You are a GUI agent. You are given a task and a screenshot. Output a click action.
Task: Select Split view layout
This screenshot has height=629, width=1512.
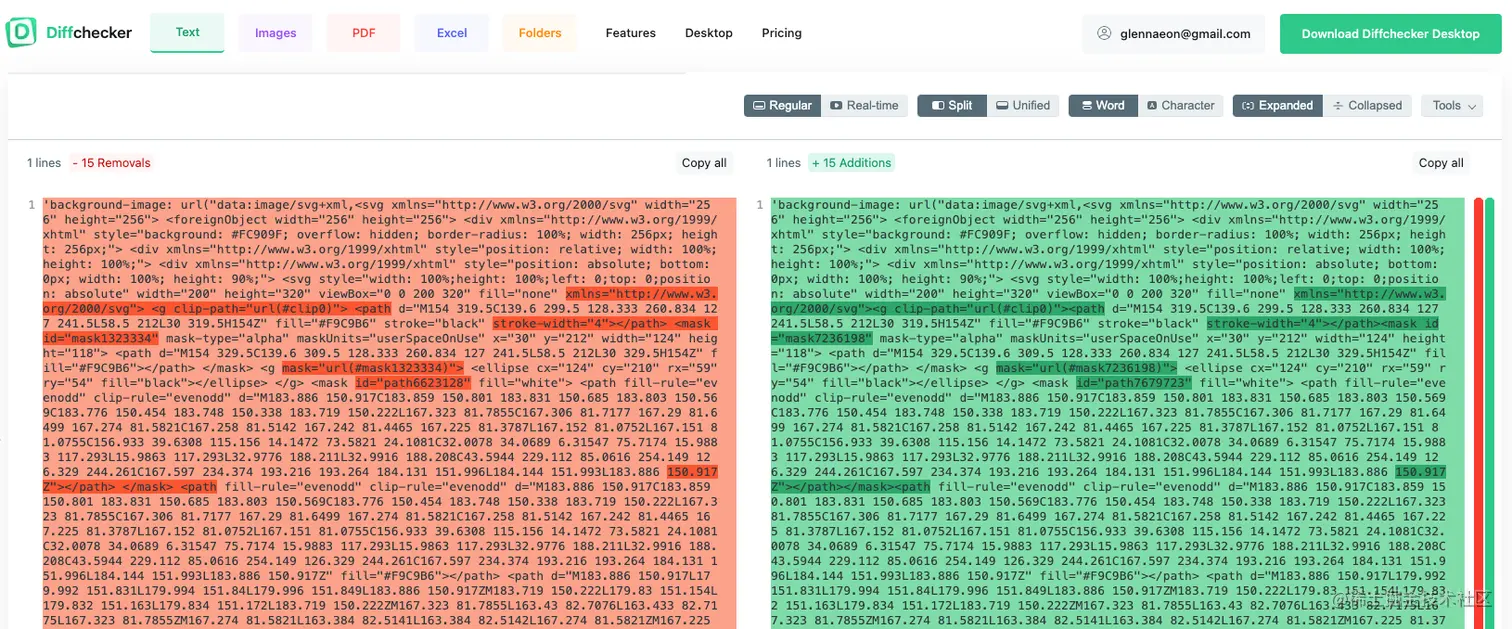pos(952,105)
